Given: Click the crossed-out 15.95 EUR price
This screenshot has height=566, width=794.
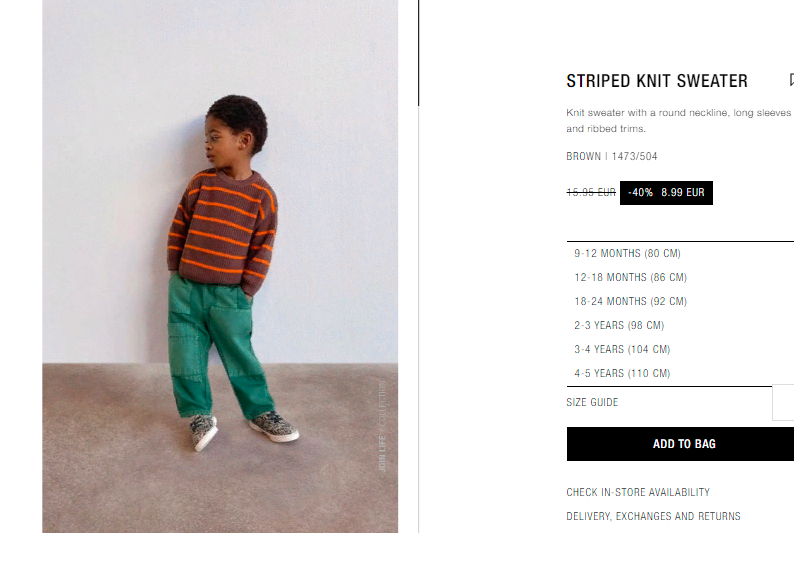Looking at the screenshot, I should pos(591,192).
